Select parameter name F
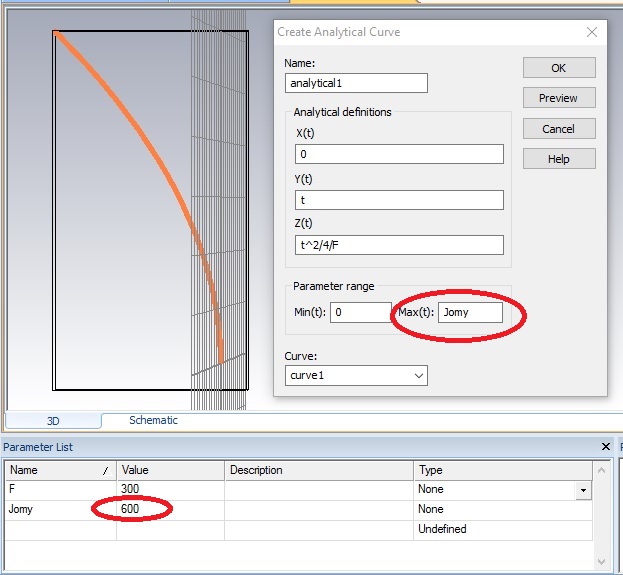This screenshot has width=623, height=575. pos(60,489)
